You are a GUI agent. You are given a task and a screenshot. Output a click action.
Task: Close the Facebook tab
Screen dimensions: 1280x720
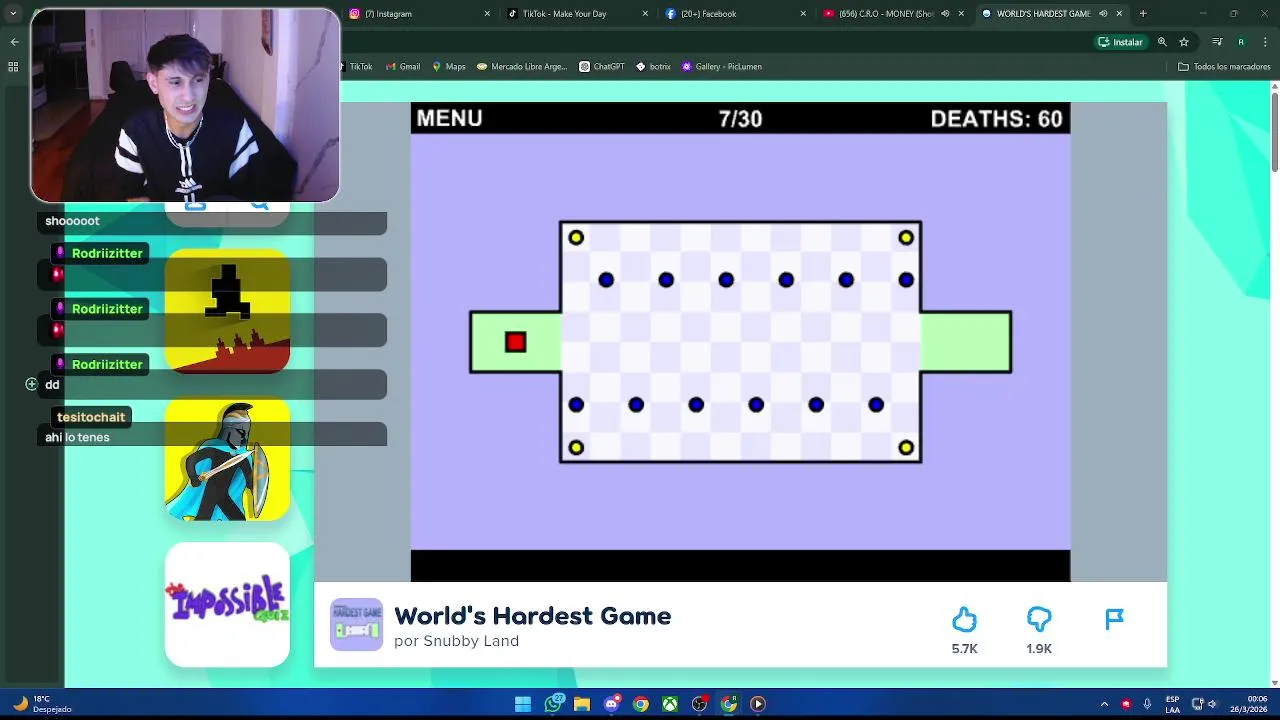click(x=804, y=14)
